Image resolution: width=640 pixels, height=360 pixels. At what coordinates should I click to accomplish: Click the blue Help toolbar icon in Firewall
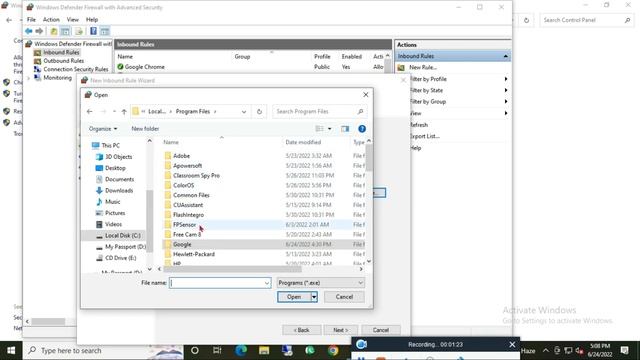[x=93, y=31]
